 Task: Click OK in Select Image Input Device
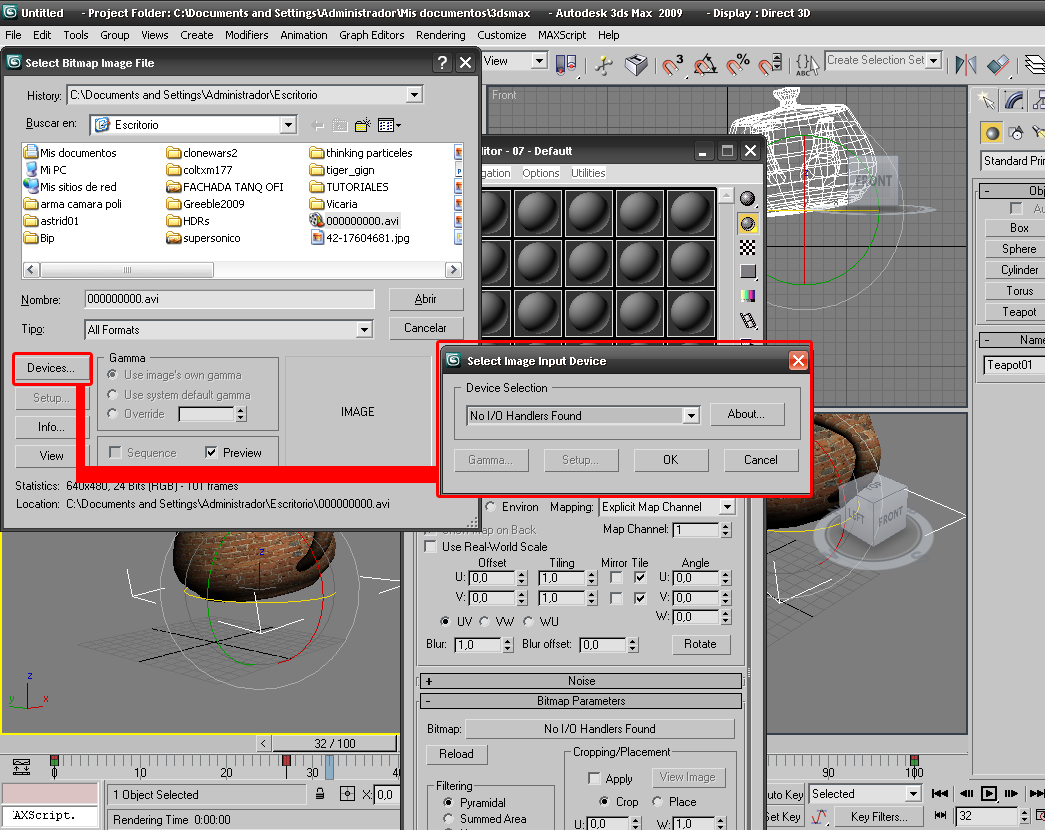(670, 460)
